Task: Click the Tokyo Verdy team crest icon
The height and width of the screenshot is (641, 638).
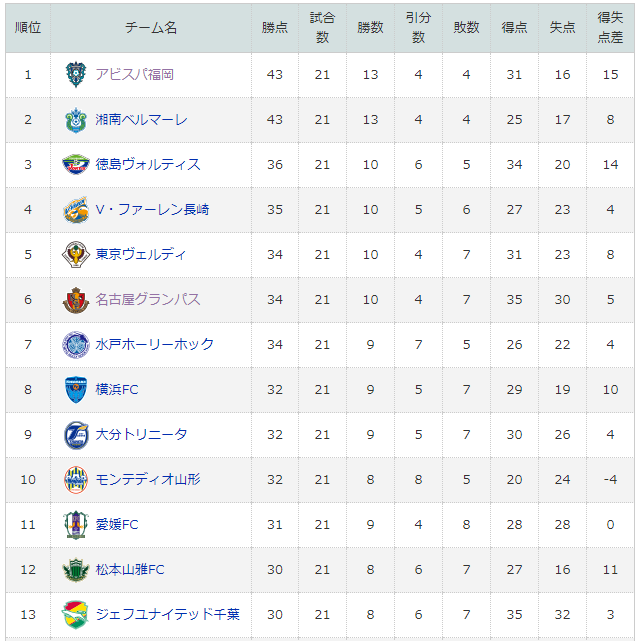Action: point(76,254)
